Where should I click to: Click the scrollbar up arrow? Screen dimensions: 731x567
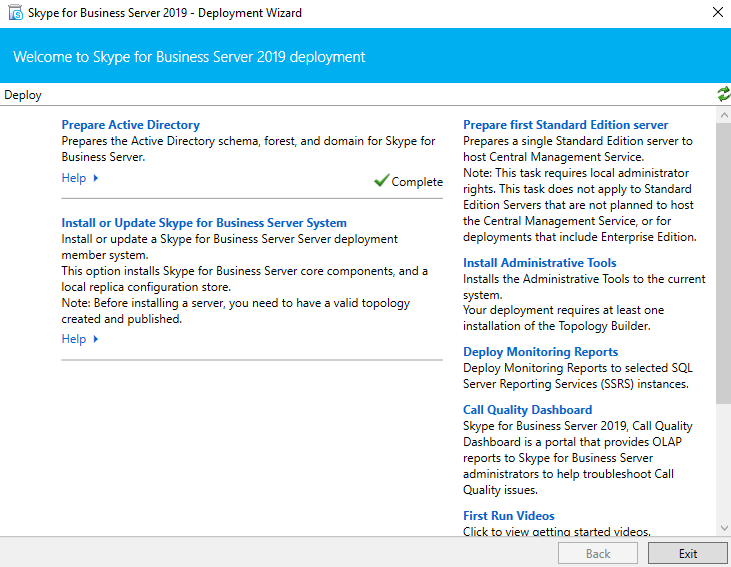[x=724, y=115]
